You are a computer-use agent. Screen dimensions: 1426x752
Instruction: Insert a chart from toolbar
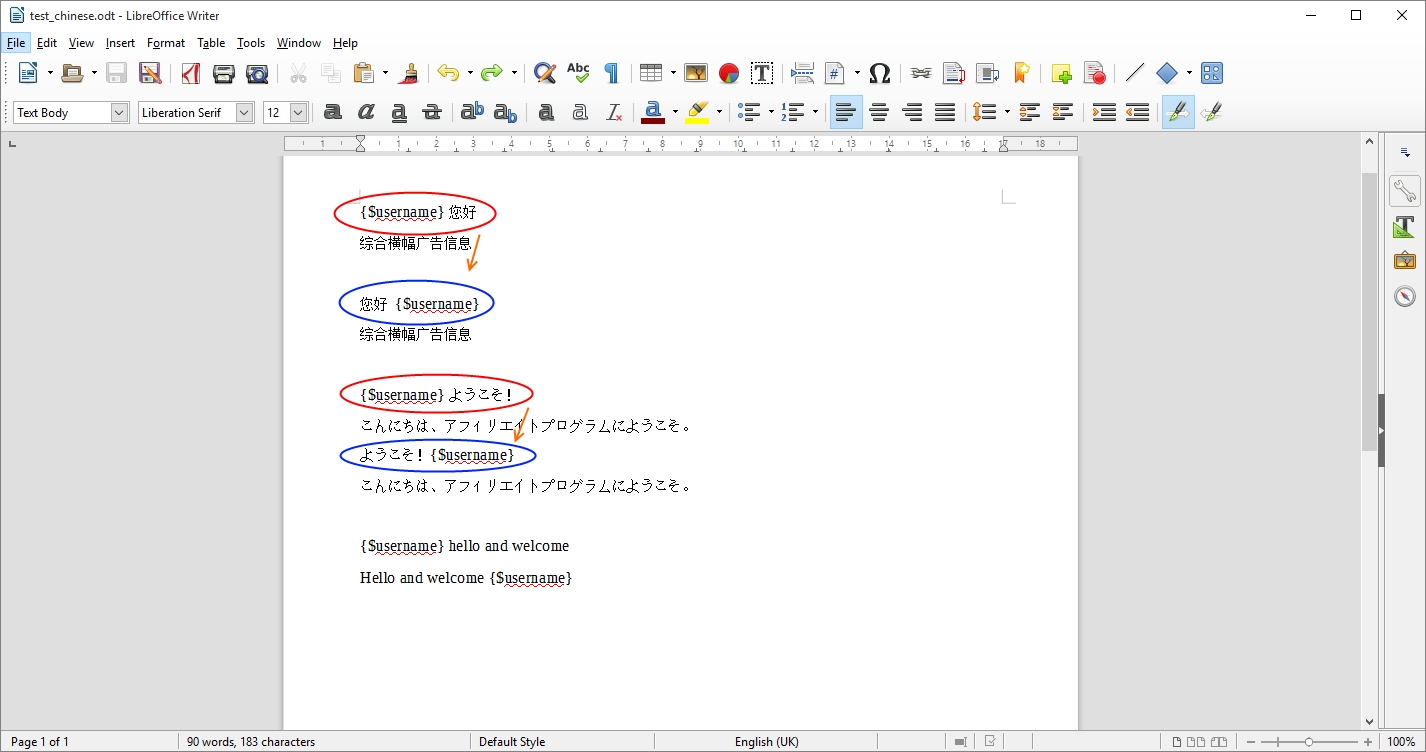729,73
